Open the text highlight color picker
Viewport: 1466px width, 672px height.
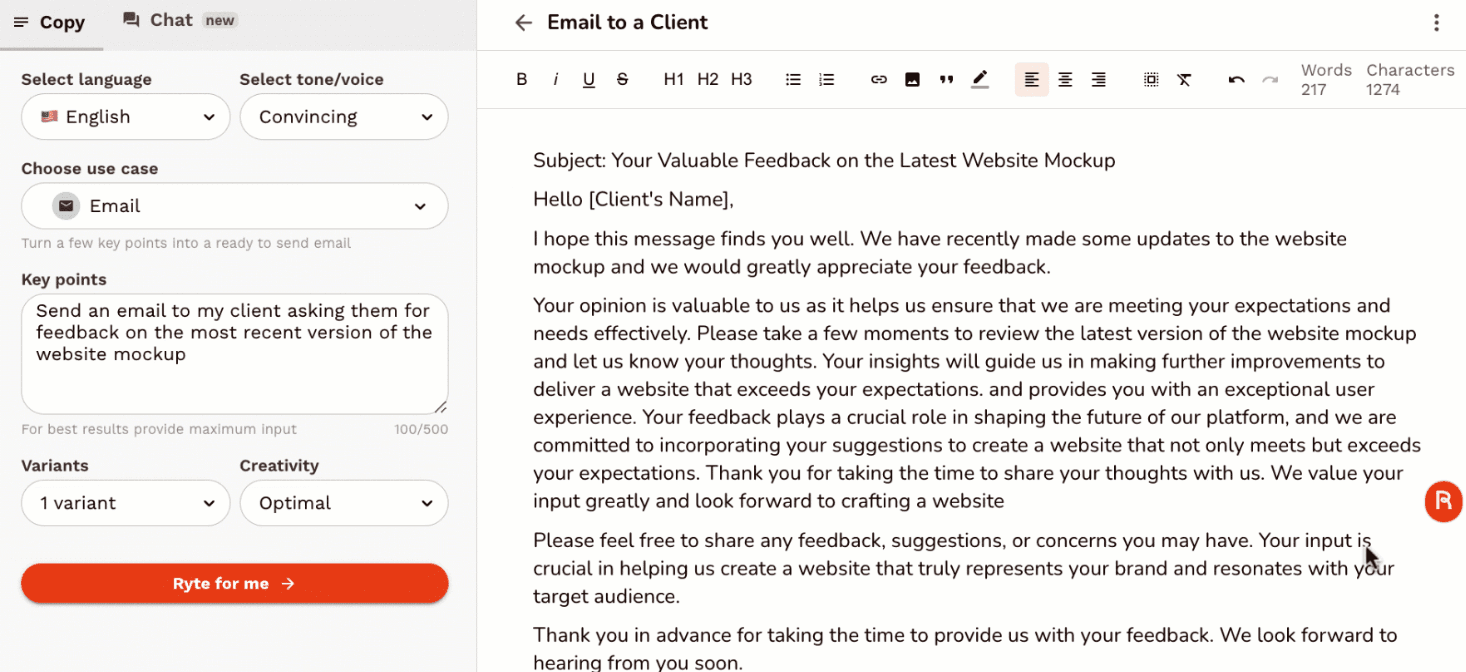pos(980,80)
